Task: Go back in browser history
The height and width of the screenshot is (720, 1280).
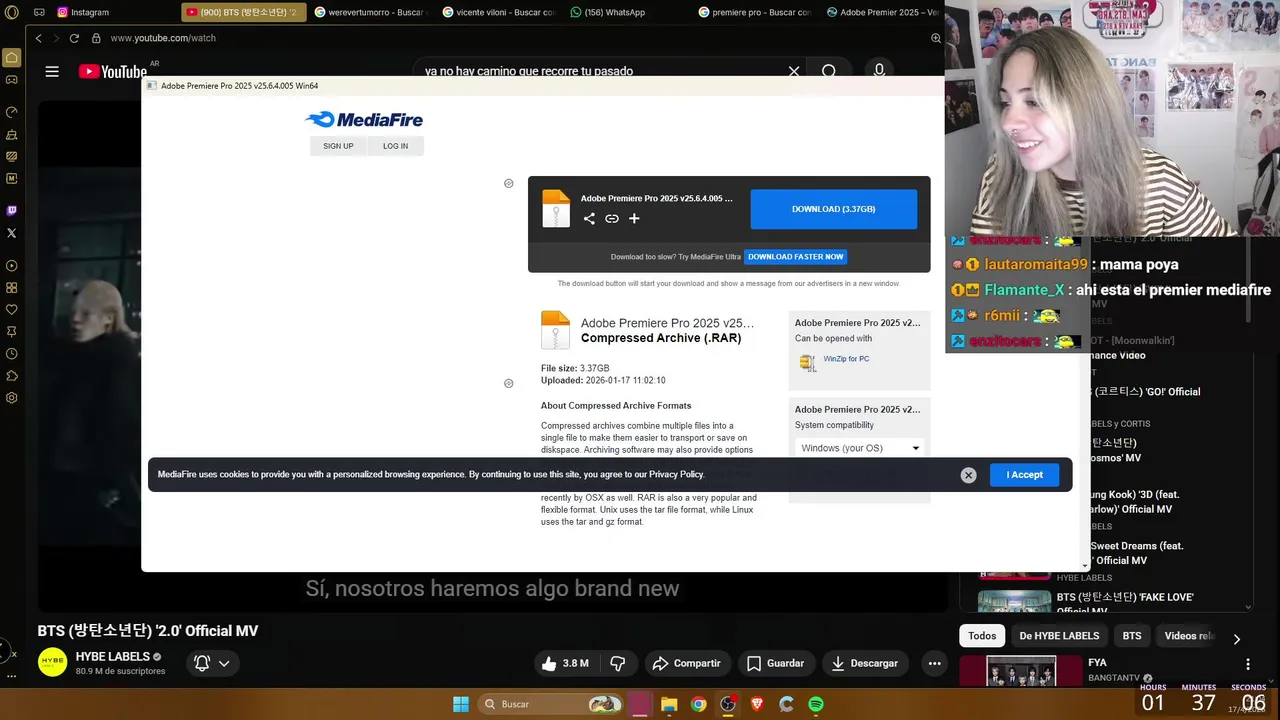Action: click(x=38, y=38)
